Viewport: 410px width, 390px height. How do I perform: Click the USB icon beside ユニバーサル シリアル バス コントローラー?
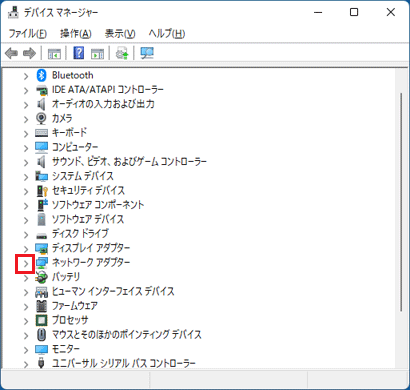[41, 363]
